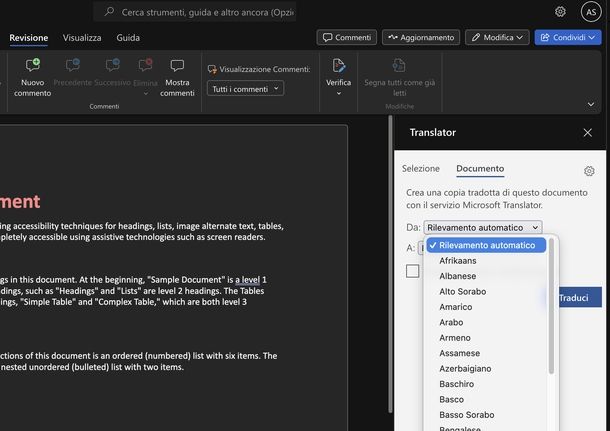
Task: Select Arabo in the language list
Action: 486,322
